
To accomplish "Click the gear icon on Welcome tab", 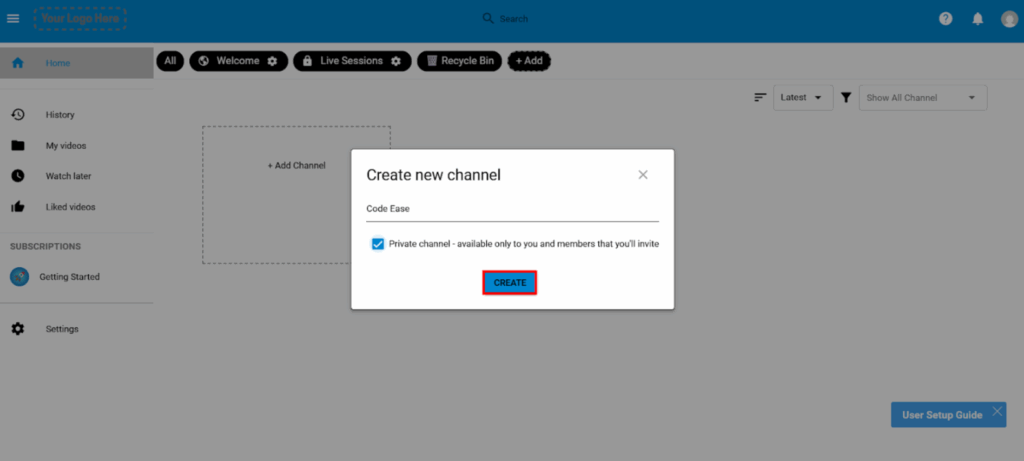I will tap(272, 61).
